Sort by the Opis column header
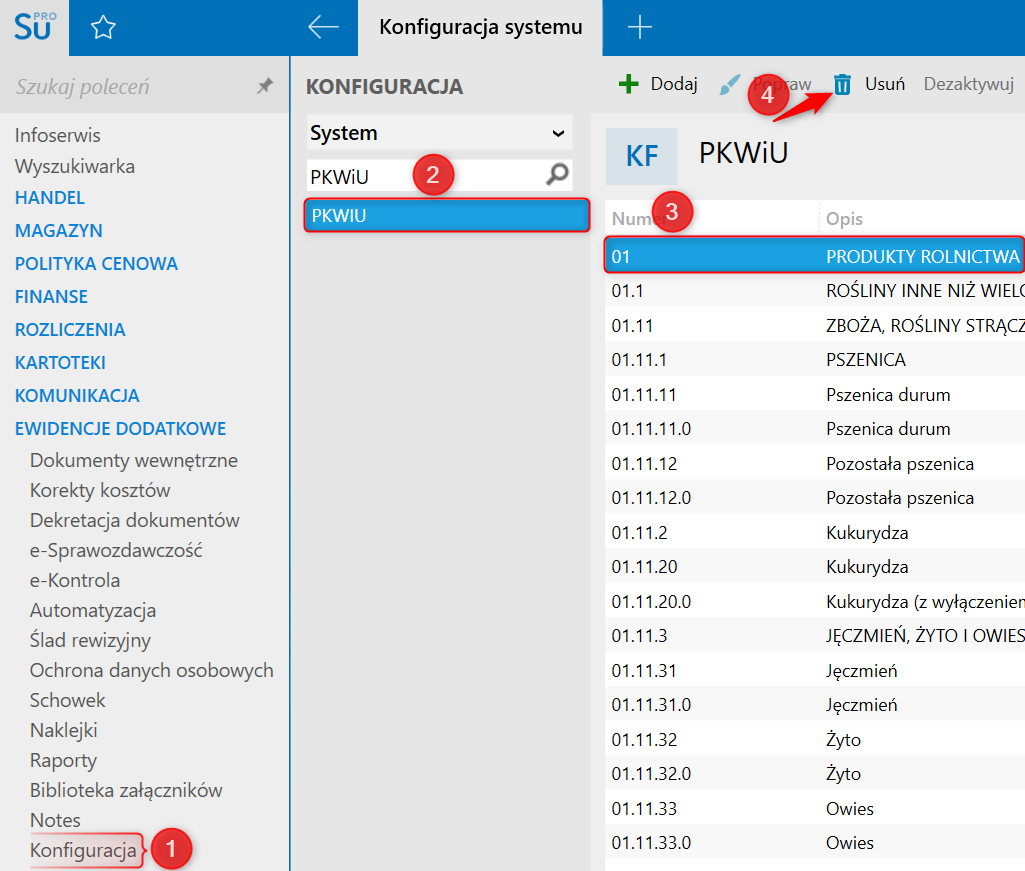The image size is (1025, 871). click(x=844, y=219)
